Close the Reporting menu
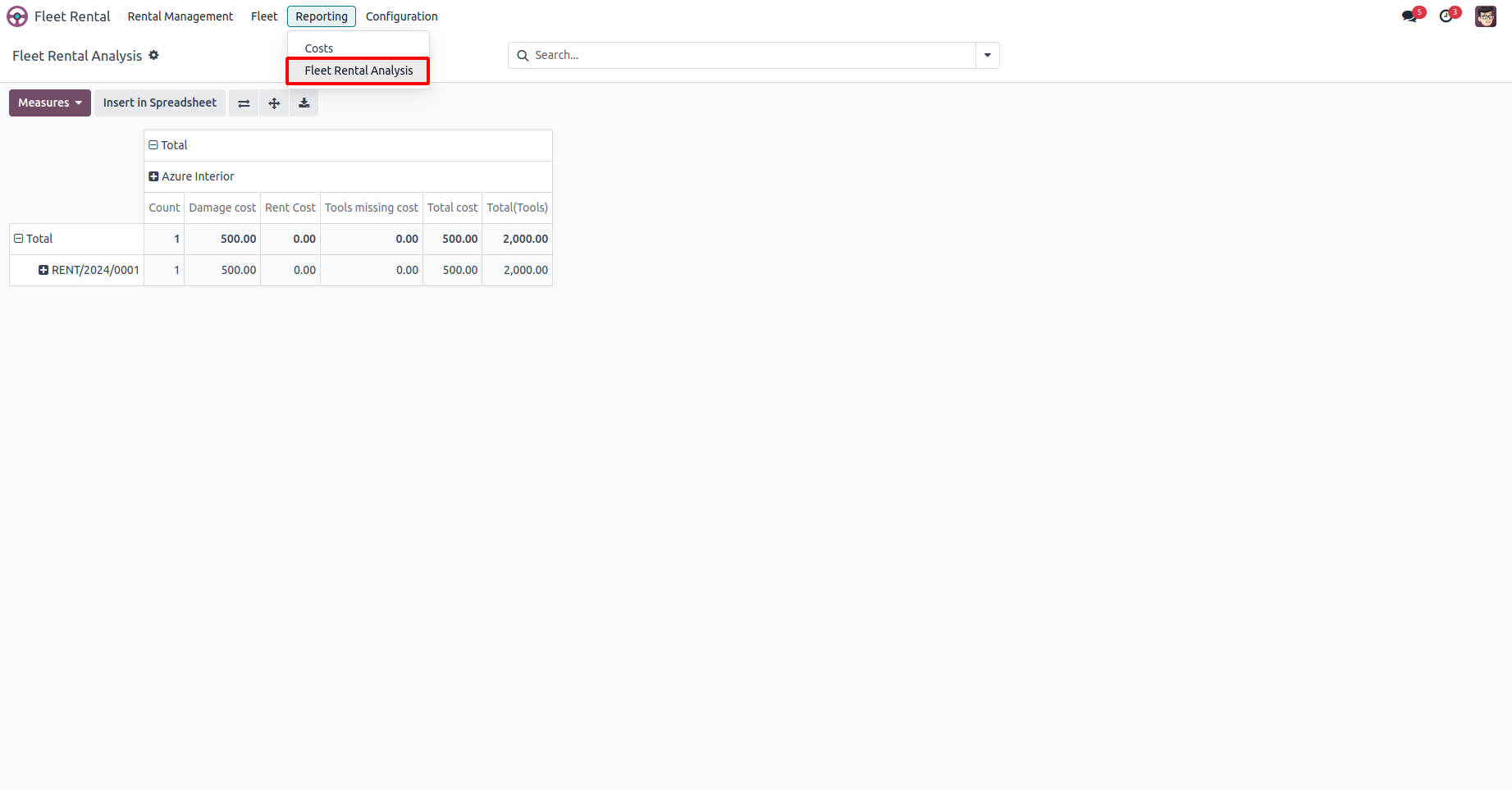 pyautogui.click(x=322, y=16)
